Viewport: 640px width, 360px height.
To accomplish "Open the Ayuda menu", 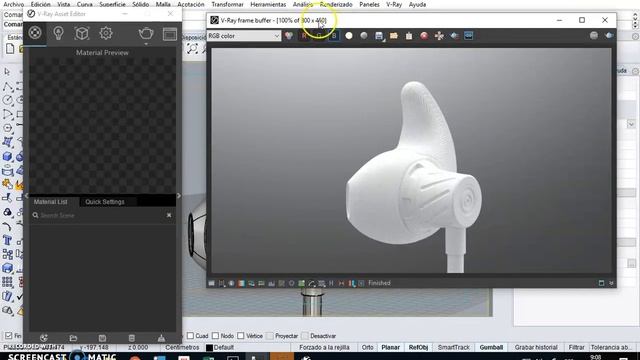I will tap(417, 4).
